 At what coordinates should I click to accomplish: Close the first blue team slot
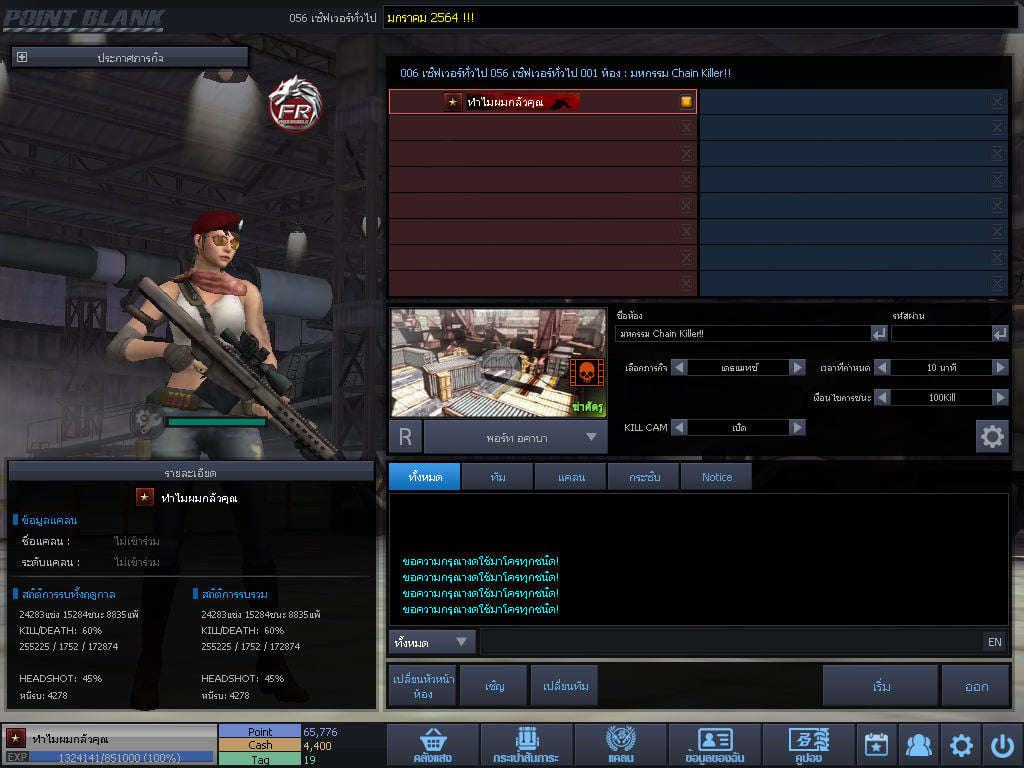[x=997, y=101]
